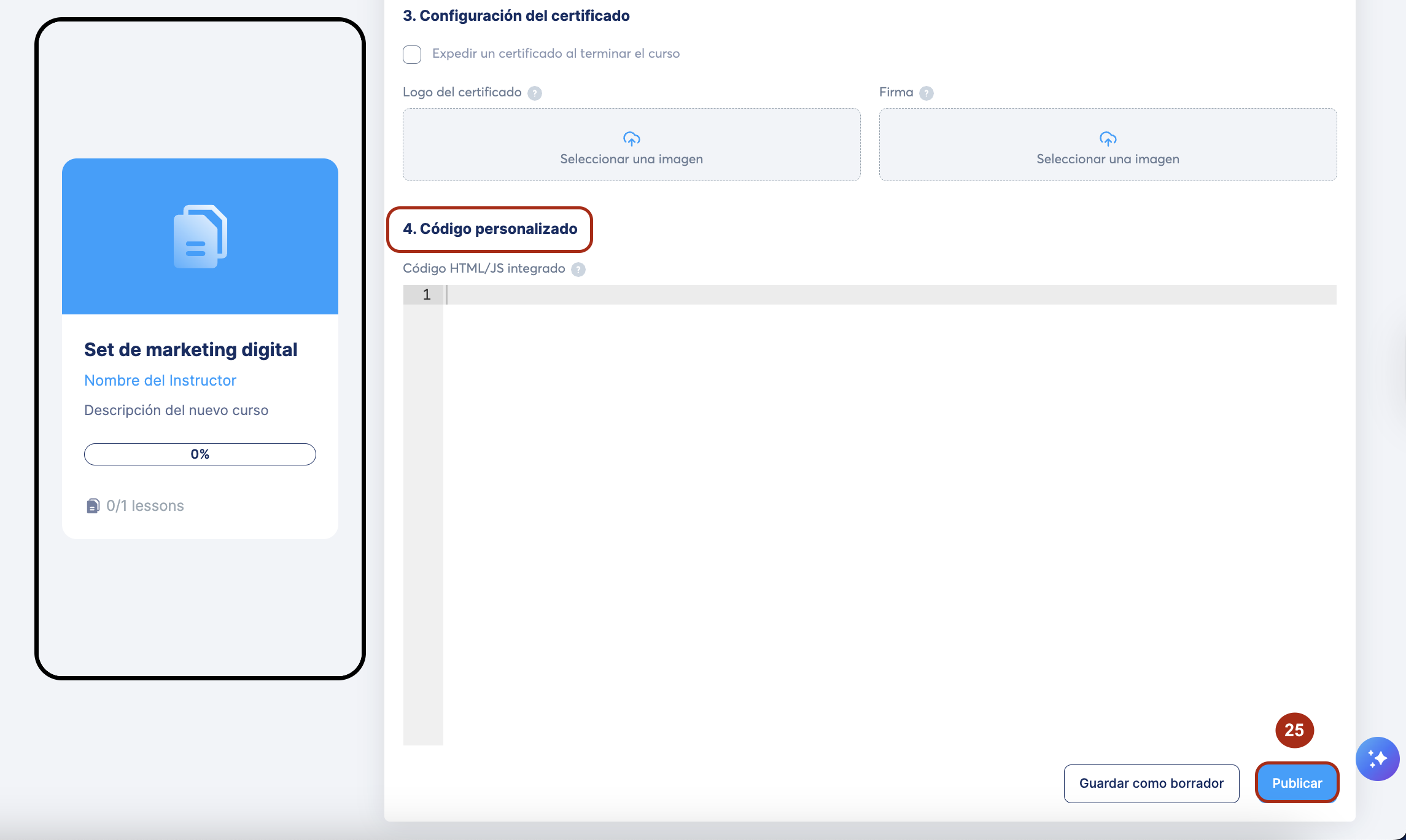Click Expedir un certificado al terminar label
The width and height of the screenshot is (1406, 840).
(x=556, y=53)
